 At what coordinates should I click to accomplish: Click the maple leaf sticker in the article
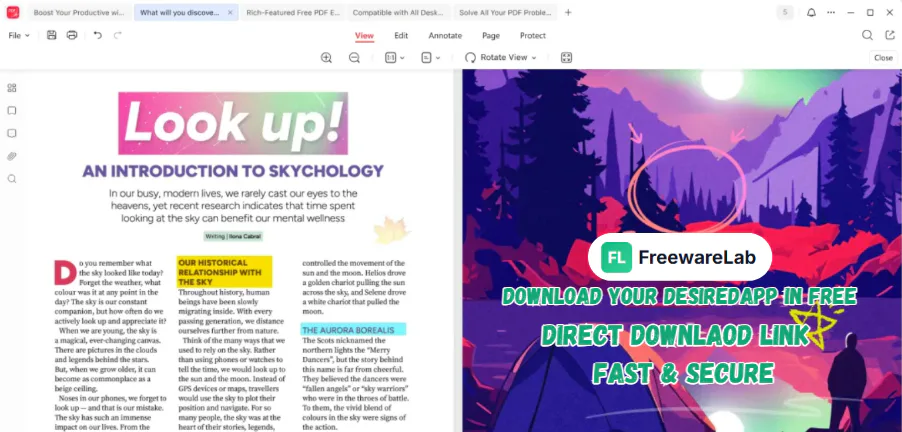tap(391, 231)
